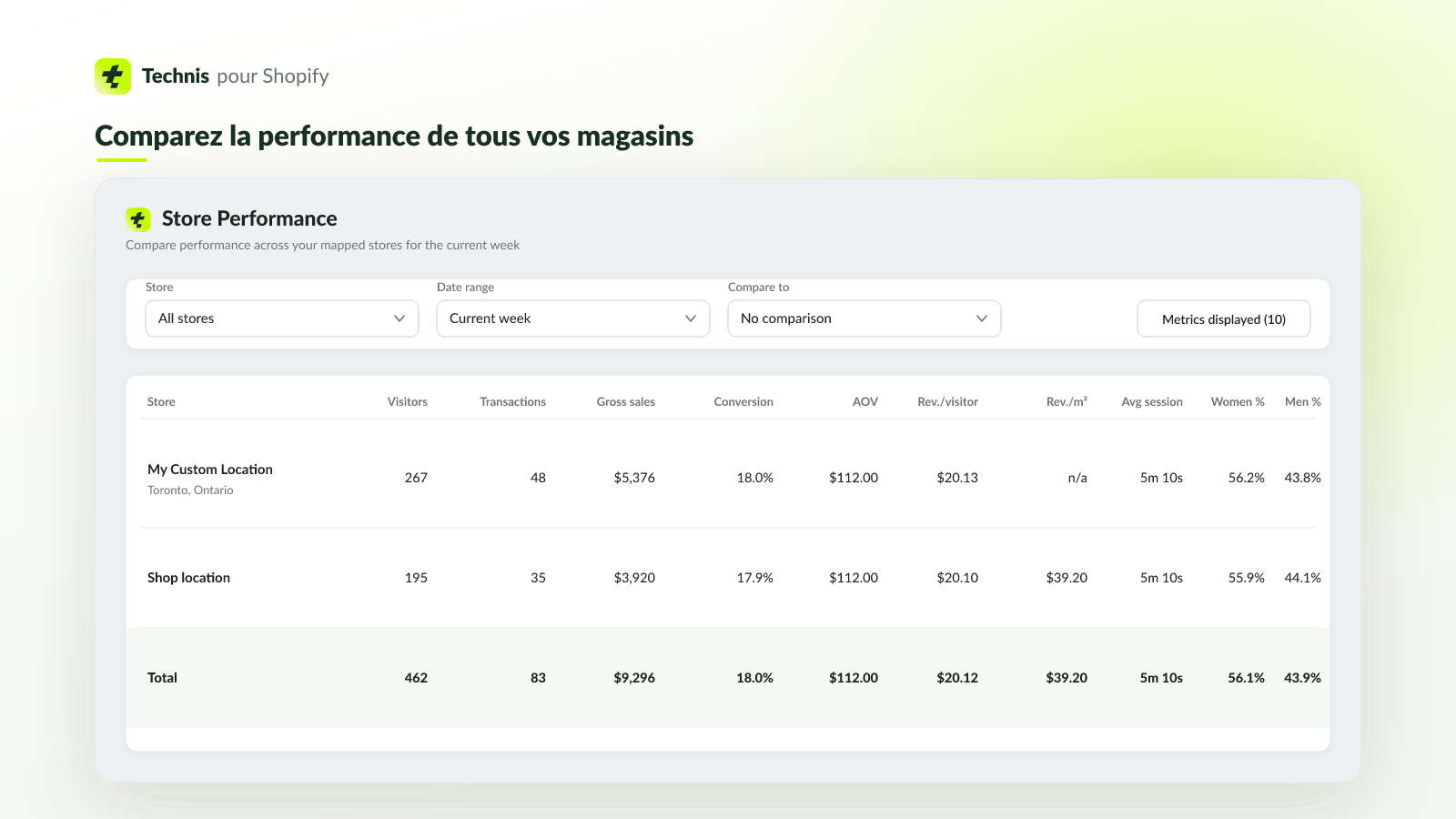
Task: Click Comparez la performance headline
Action: tap(394, 136)
